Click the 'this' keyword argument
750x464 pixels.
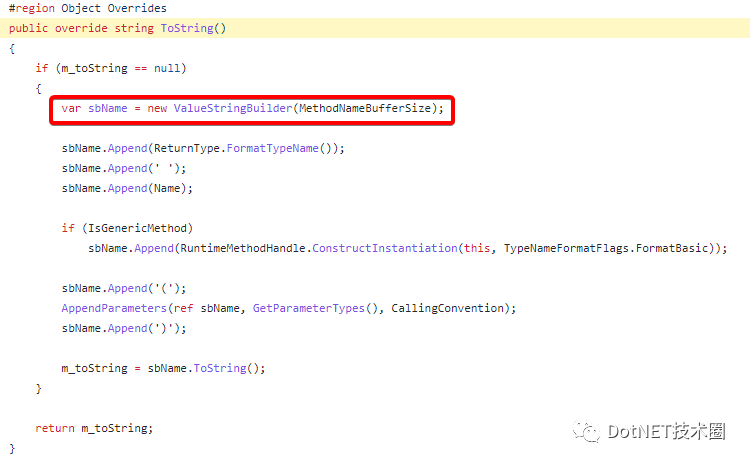coord(477,248)
